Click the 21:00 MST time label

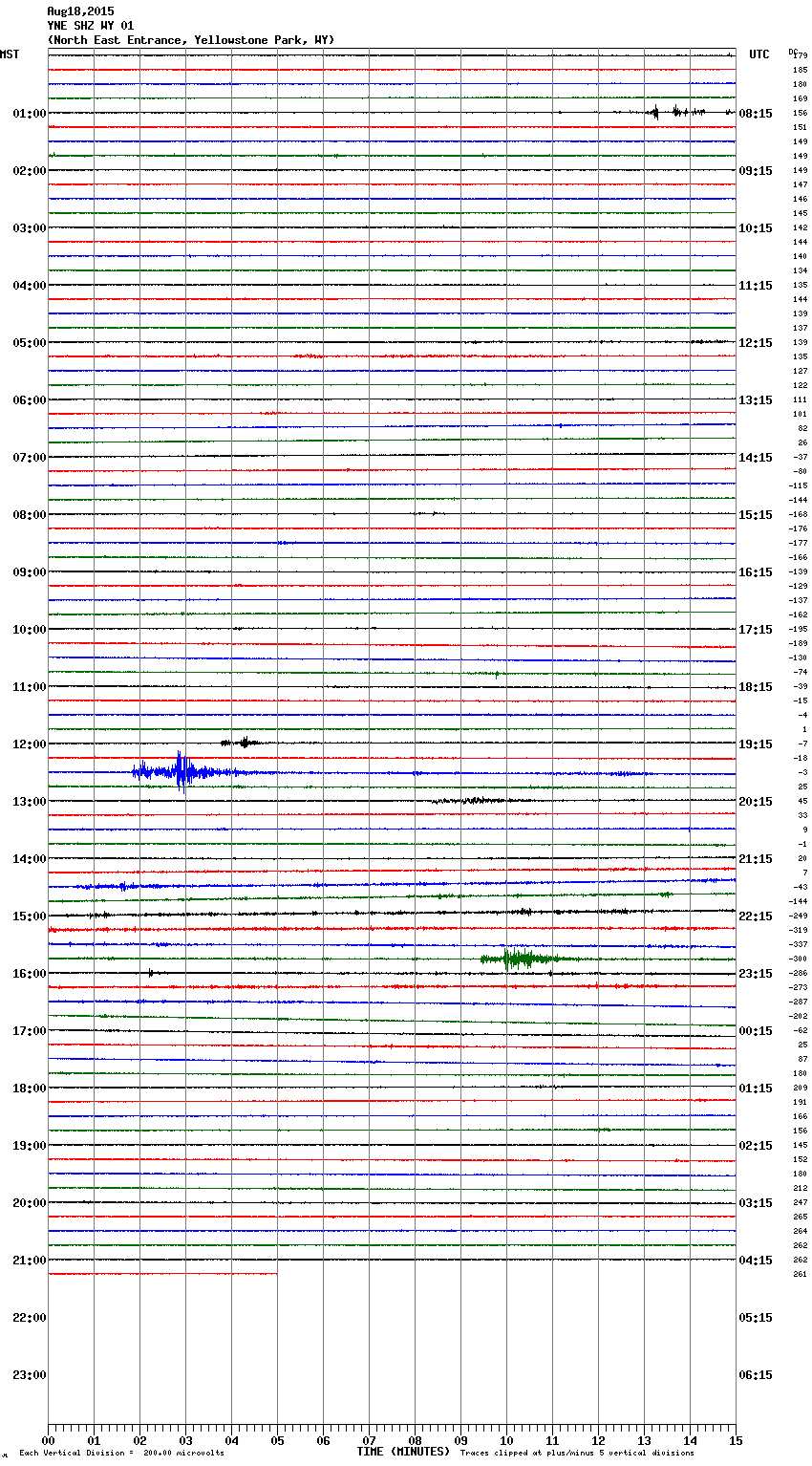[30, 1261]
